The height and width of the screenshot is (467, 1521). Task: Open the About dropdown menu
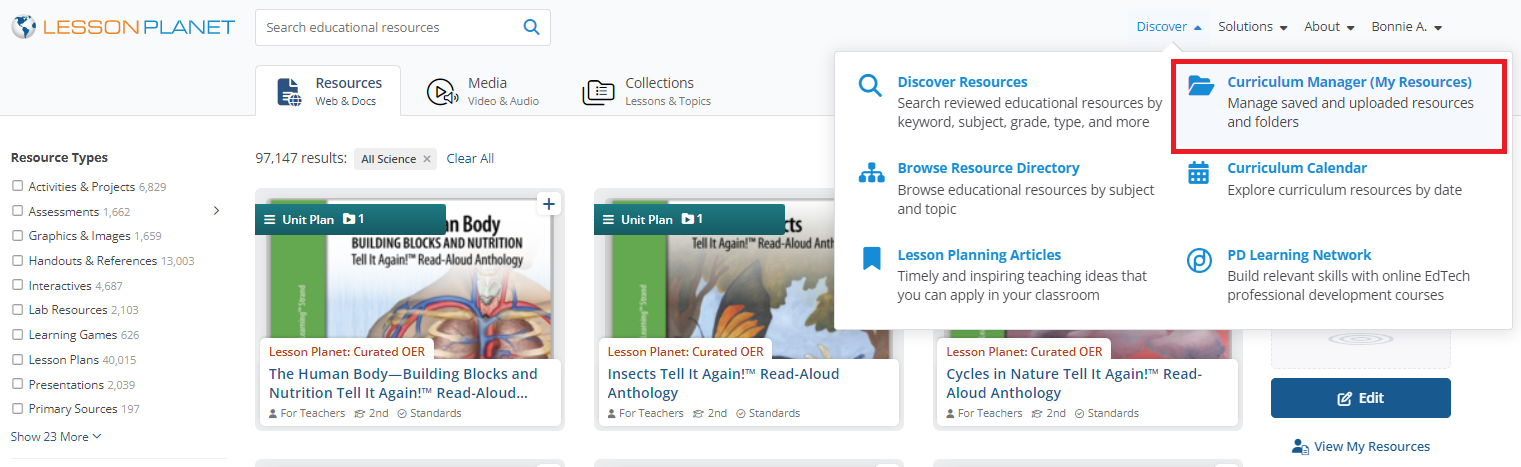click(x=1329, y=27)
